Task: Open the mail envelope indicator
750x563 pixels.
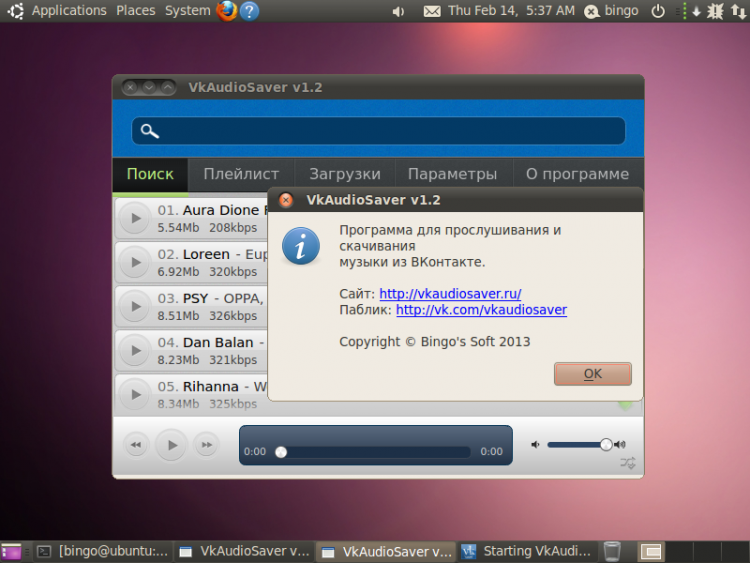Action: tap(432, 11)
